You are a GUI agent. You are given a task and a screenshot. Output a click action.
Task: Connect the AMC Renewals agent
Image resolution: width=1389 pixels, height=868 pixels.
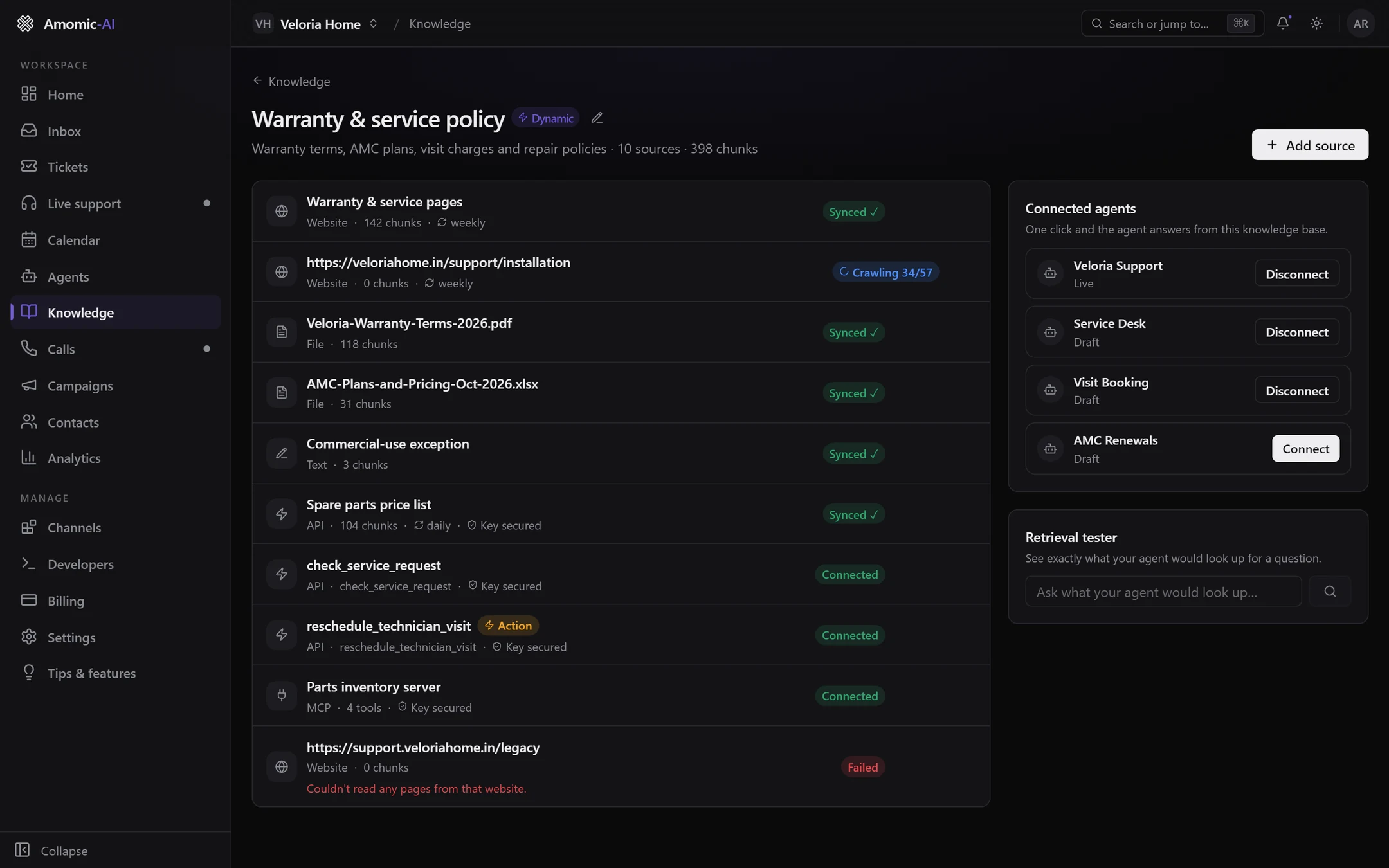(1305, 449)
